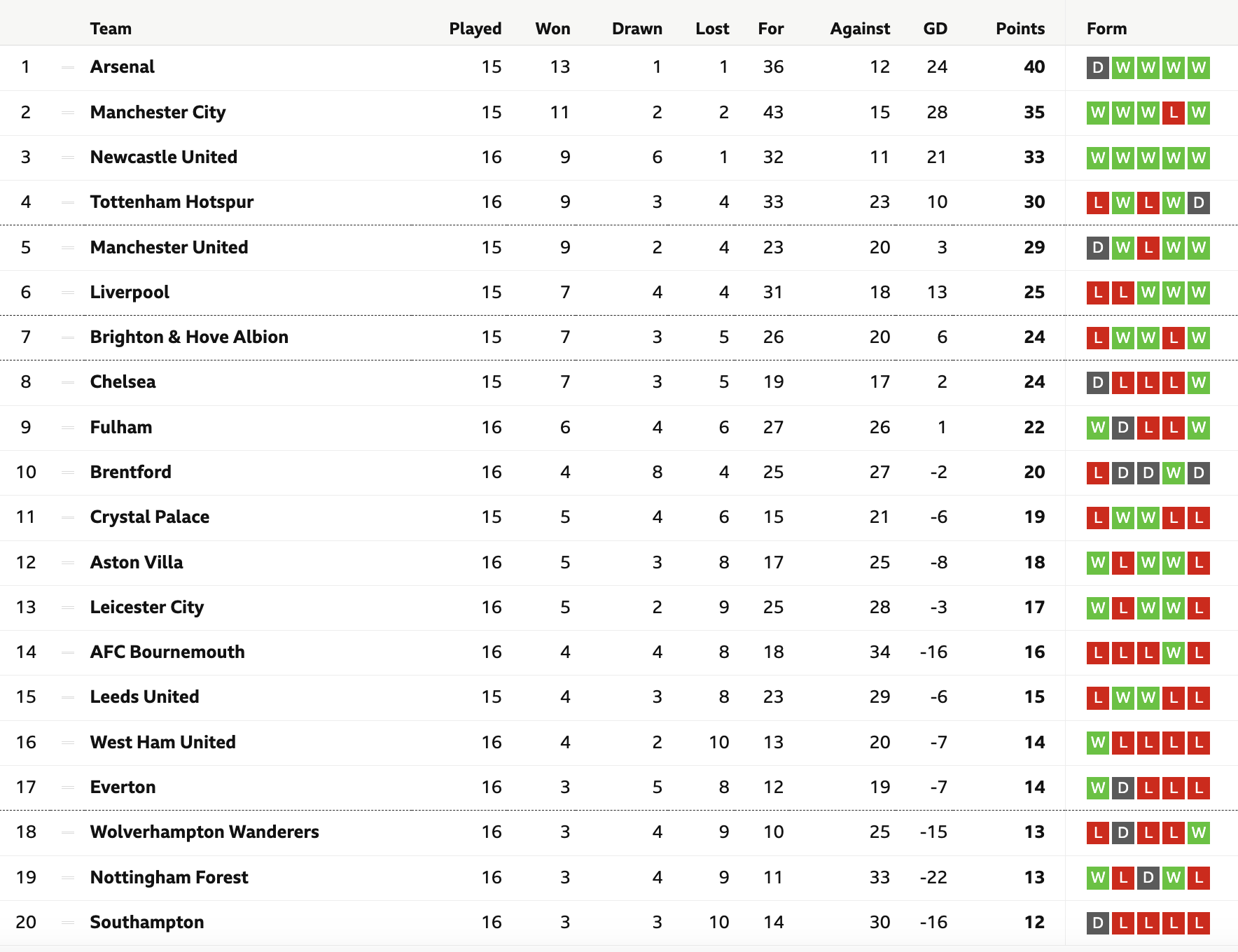Click the grey D badge ending Tottenham's form

[1198, 203]
